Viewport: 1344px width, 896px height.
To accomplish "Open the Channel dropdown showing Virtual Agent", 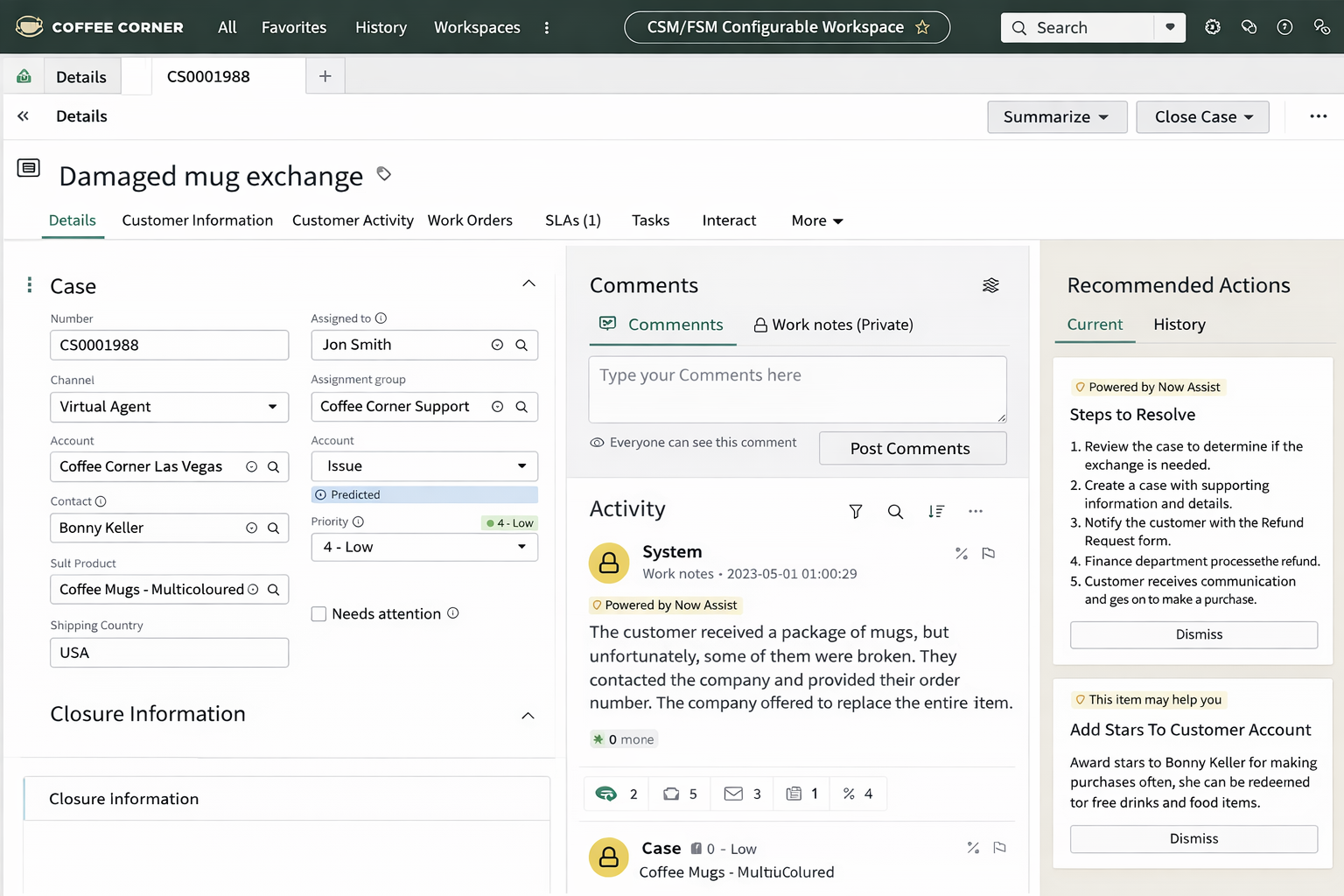I will click(x=270, y=407).
